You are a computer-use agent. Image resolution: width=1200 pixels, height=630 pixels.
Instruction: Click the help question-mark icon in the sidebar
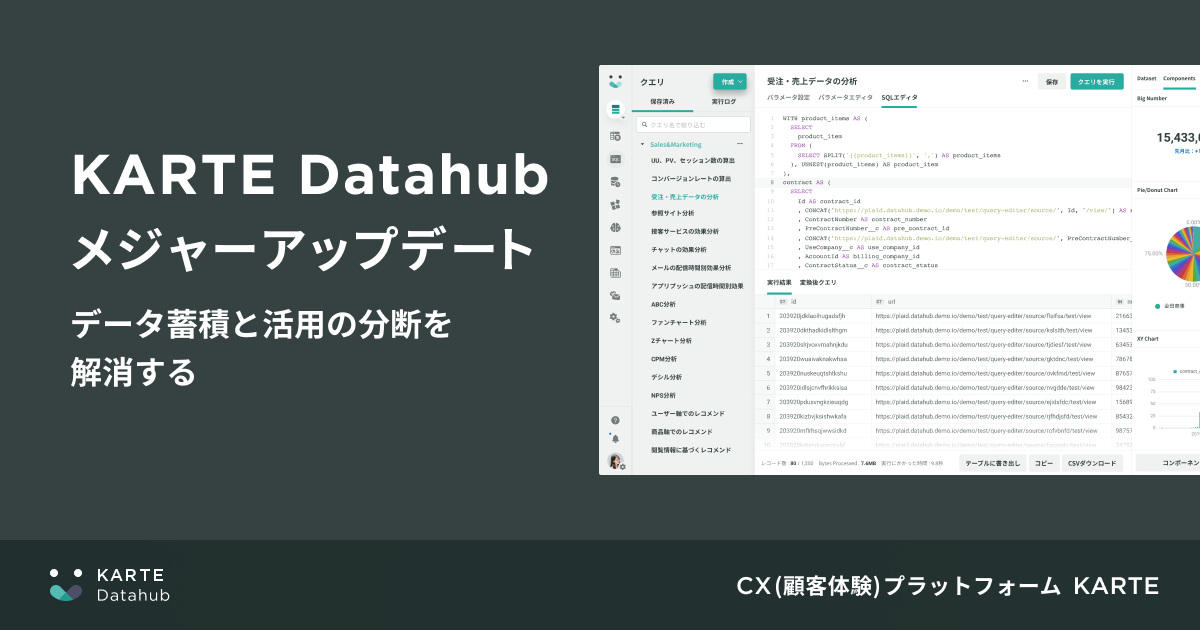pyautogui.click(x=615, y=420)
